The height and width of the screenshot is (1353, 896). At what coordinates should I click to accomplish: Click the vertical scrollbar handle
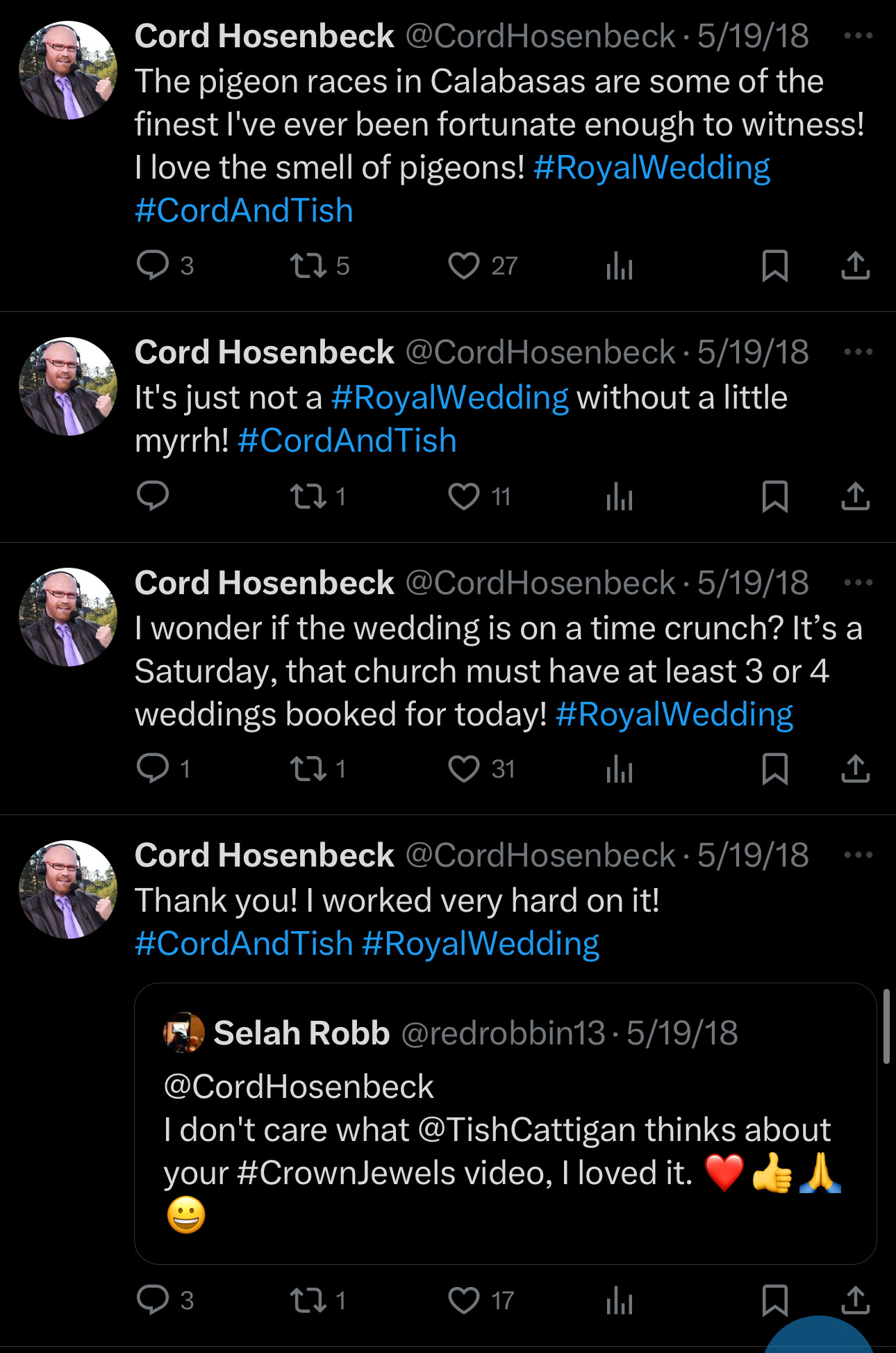[886, 1027]
